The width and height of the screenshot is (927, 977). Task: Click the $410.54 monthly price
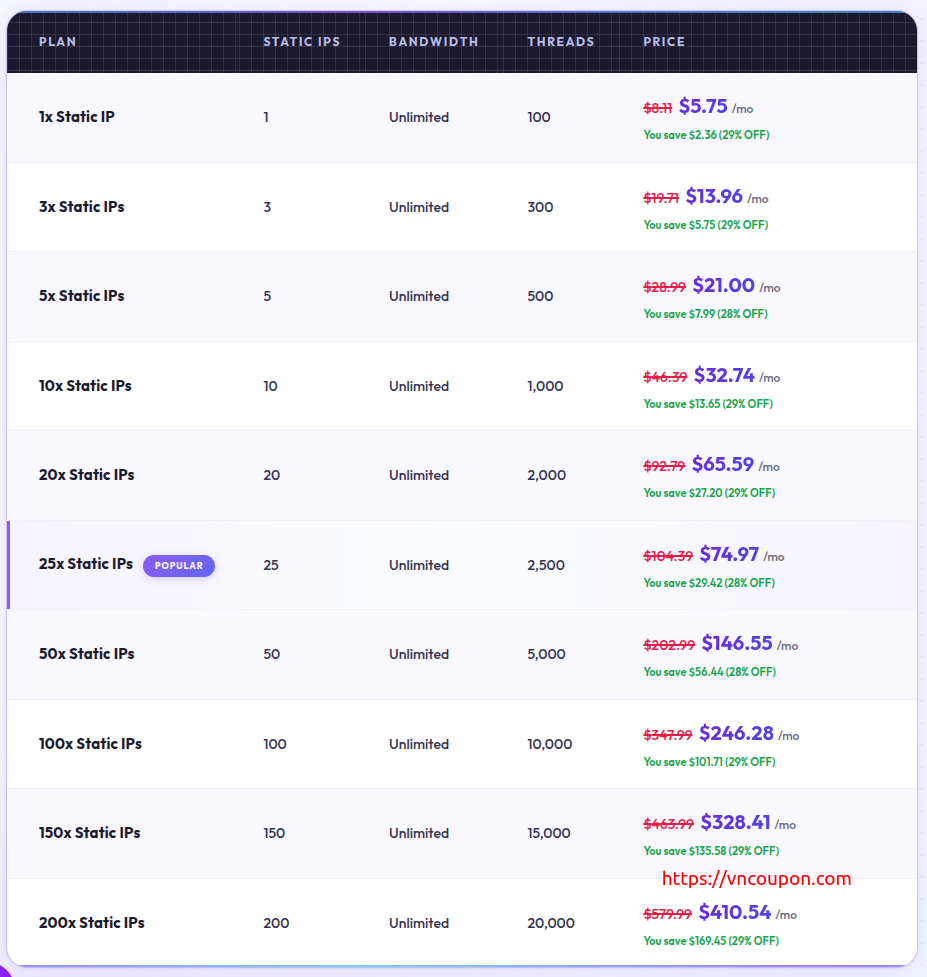(735, 912)
